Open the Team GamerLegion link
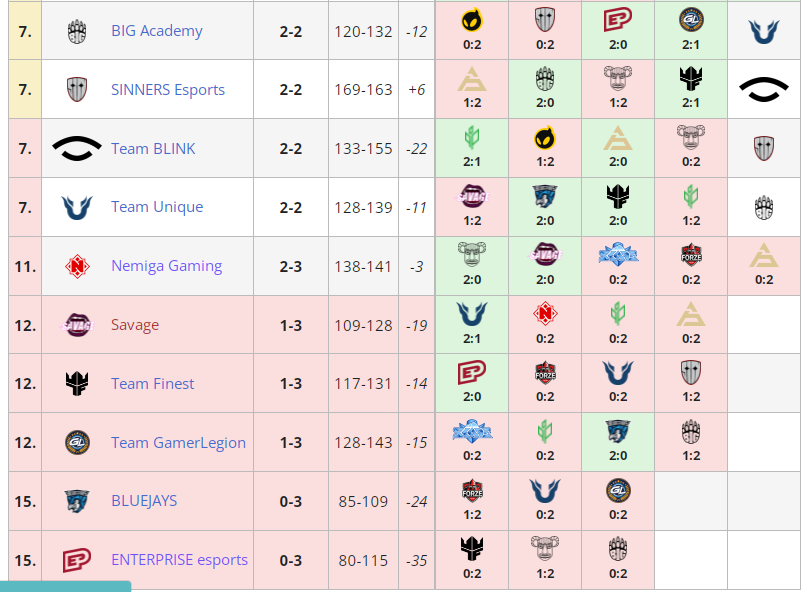Screen dimensions: 805x592 (x=178, y=442)
